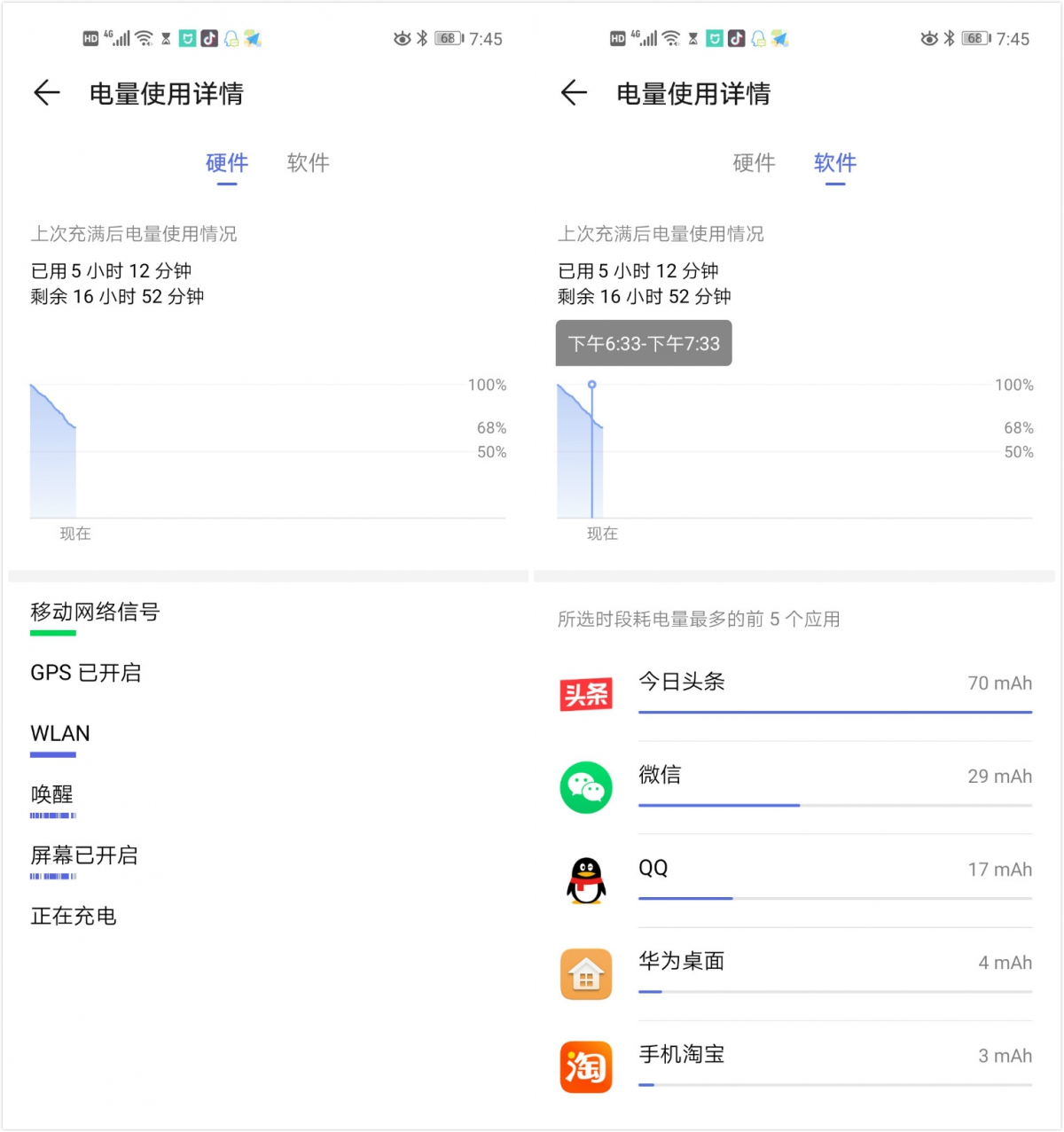This screenshot has height=1132, width=1064.
Task: Toggle GPS 已开启 entry
Action: coord(86,674)
